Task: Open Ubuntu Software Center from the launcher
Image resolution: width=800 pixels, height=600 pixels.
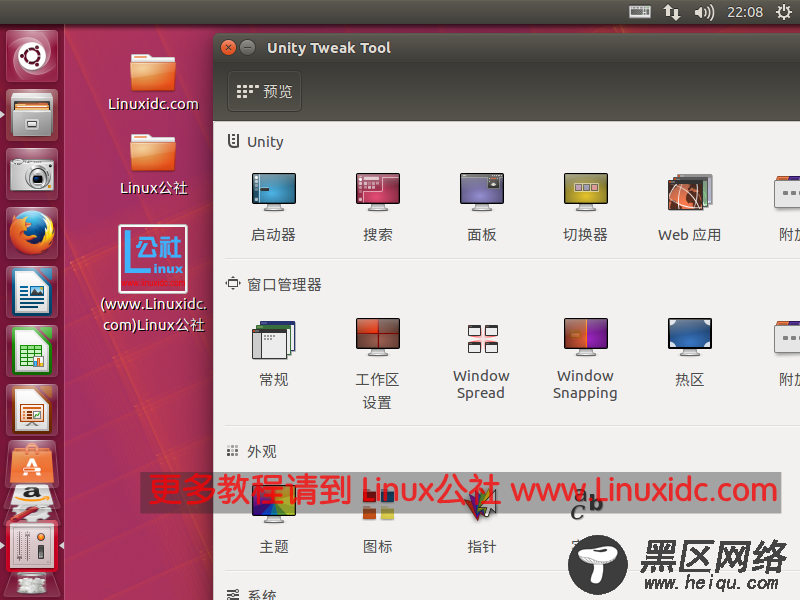Action: pos(32,464)
